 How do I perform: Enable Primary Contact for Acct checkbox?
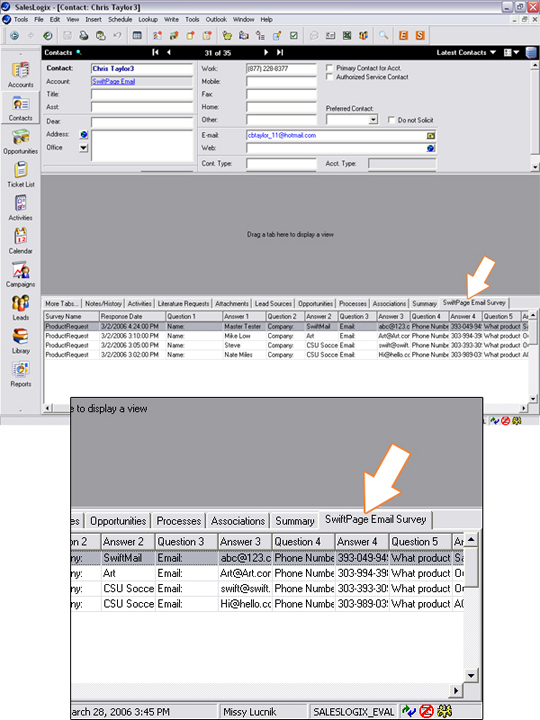pos(329,68)
